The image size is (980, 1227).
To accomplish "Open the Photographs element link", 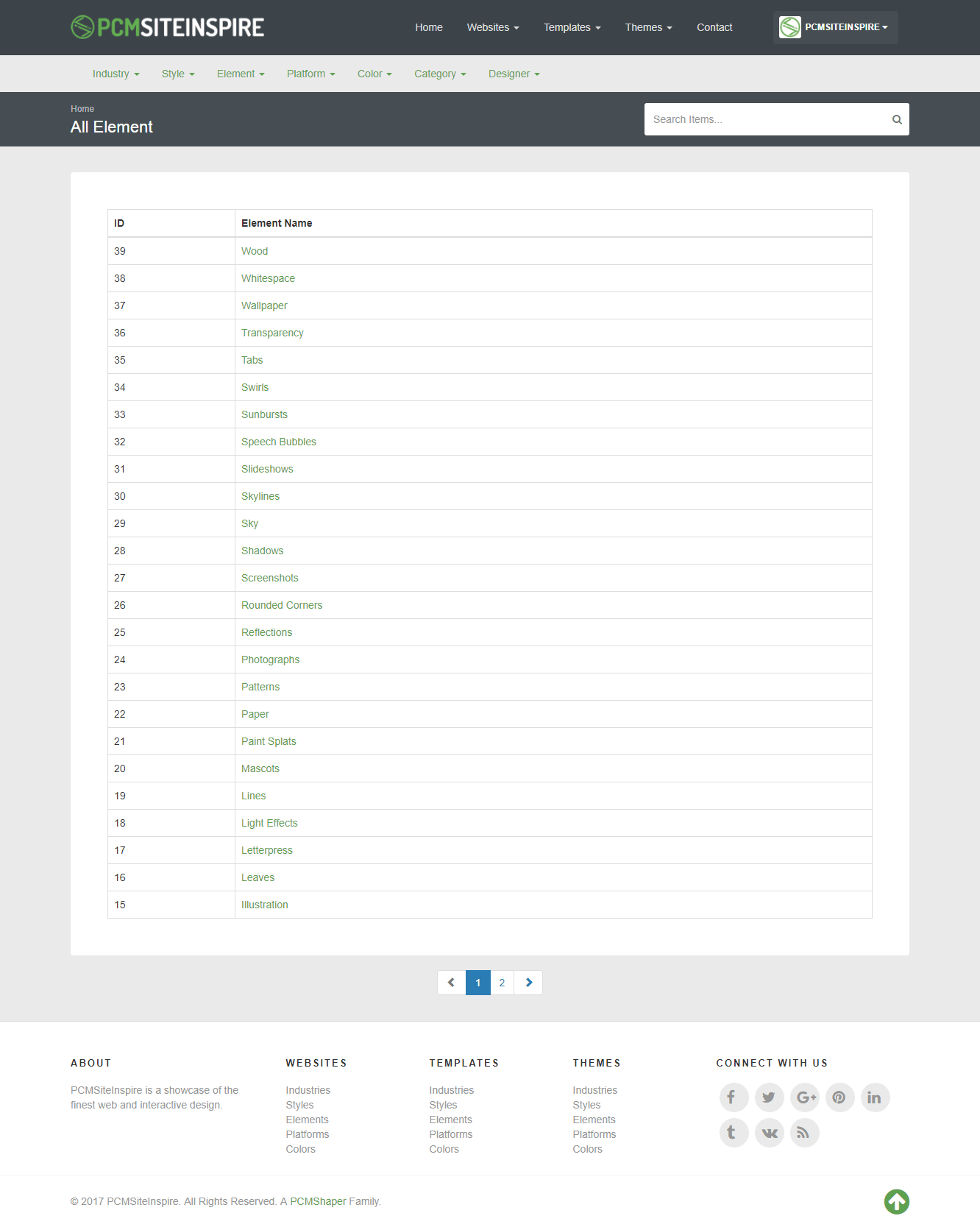I will 270,660.
